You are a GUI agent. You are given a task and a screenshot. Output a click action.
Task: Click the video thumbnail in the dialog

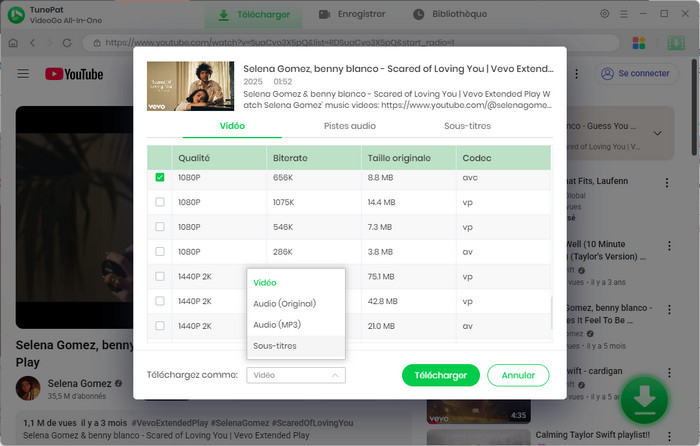tap(191, 86)
